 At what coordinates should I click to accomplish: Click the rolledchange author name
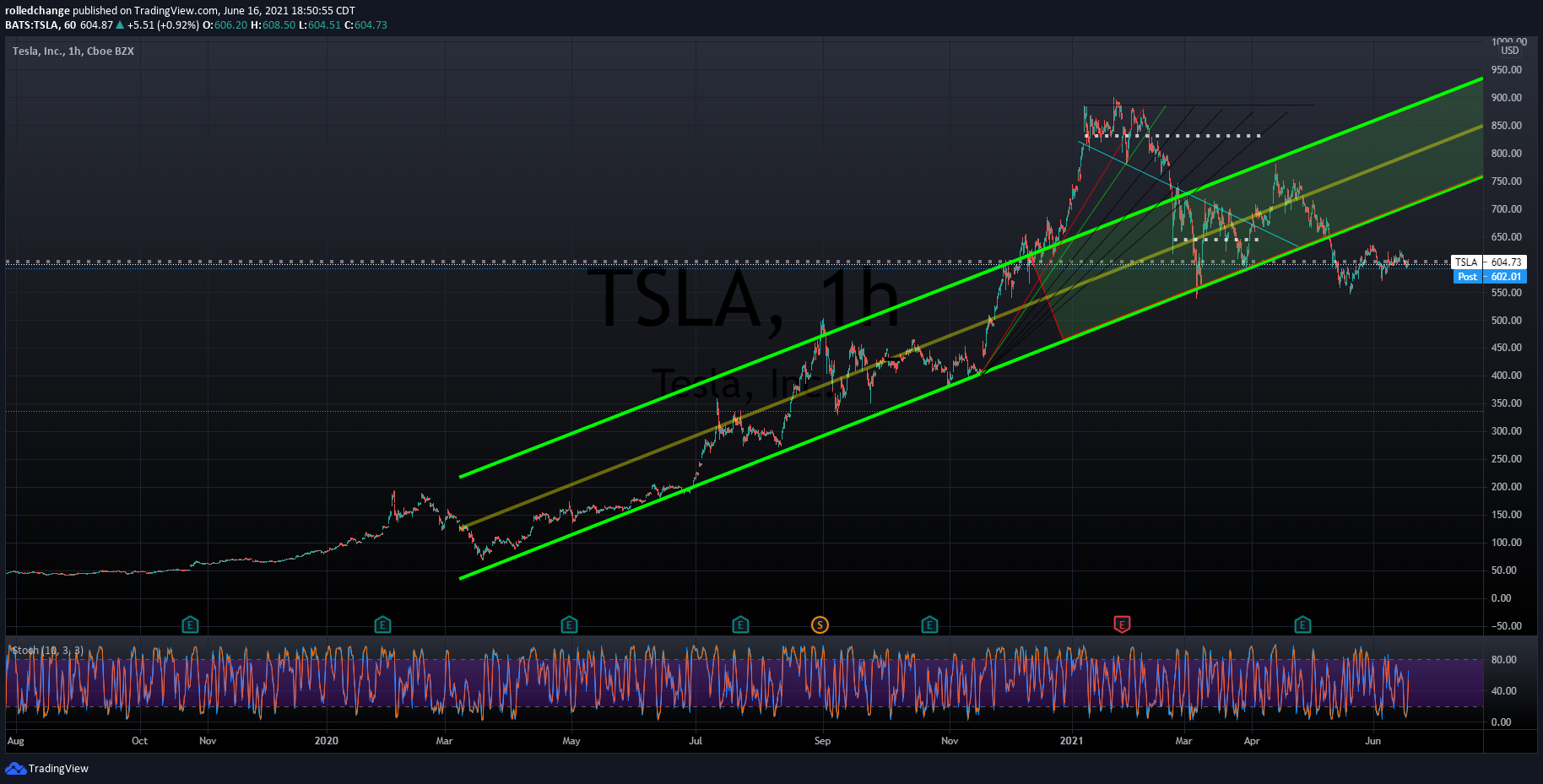[x=37, y=11]
